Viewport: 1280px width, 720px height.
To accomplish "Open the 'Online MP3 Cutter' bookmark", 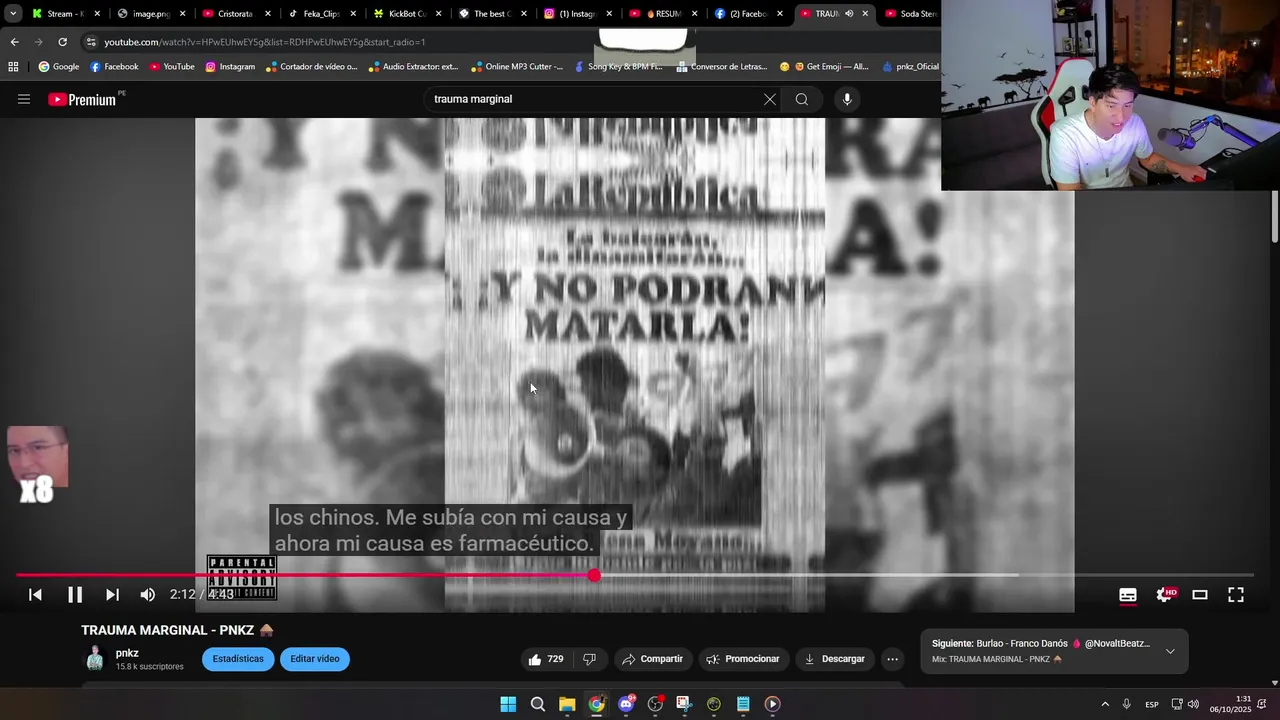I will pyautogui.click(x=517, y=67).
